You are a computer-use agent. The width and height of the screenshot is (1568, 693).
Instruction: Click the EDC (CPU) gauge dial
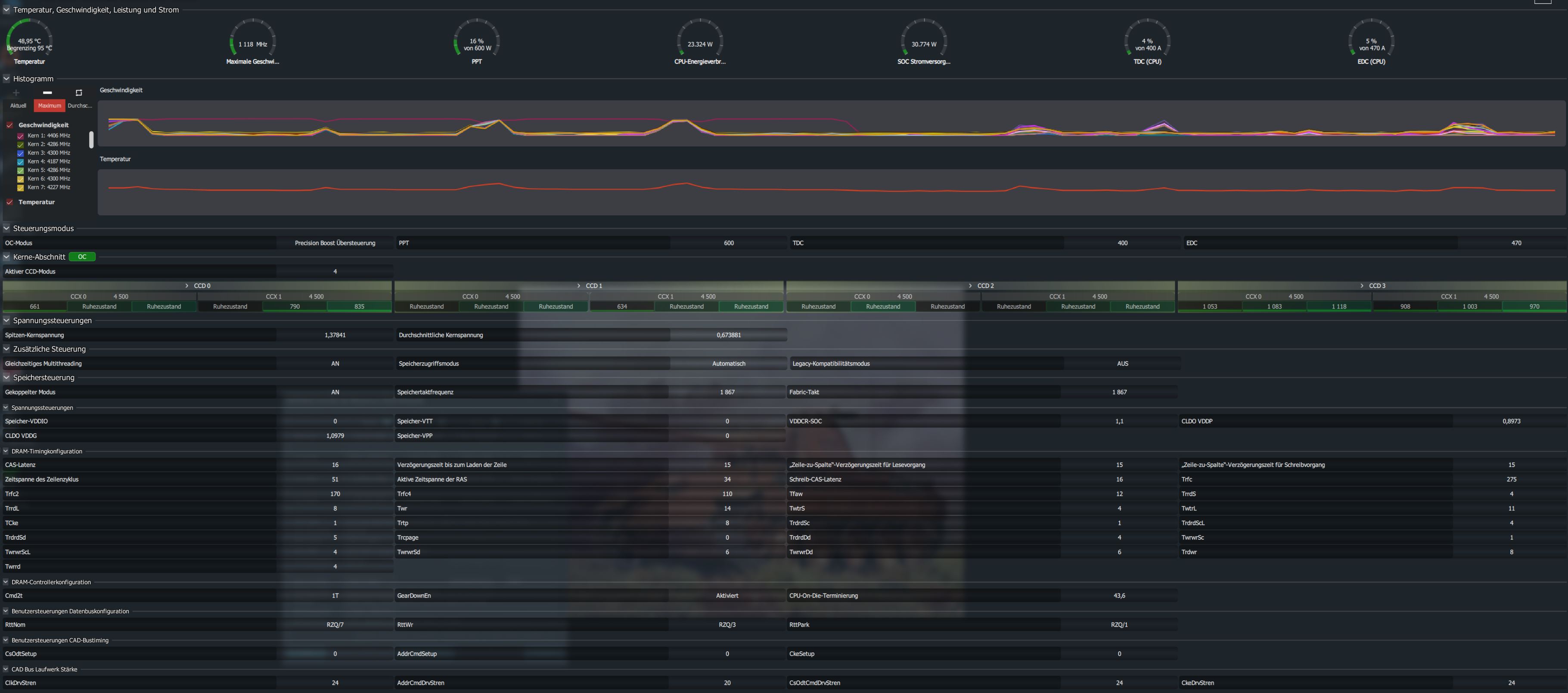(x=1371, y=42)
